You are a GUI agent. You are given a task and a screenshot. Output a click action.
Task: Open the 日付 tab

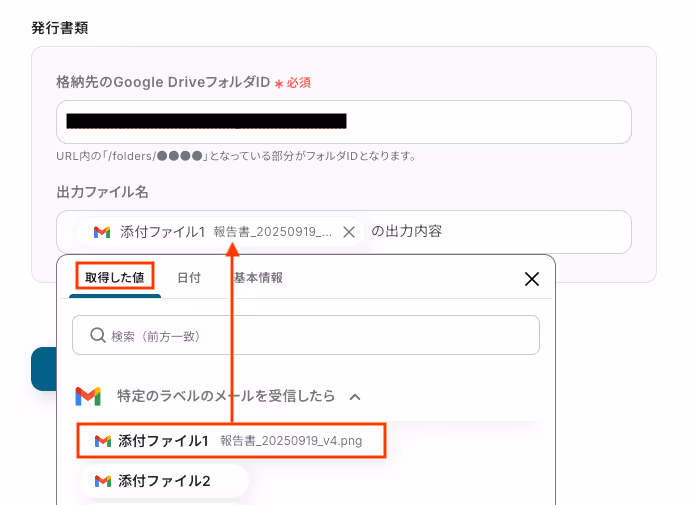click(x=189, y=278)
